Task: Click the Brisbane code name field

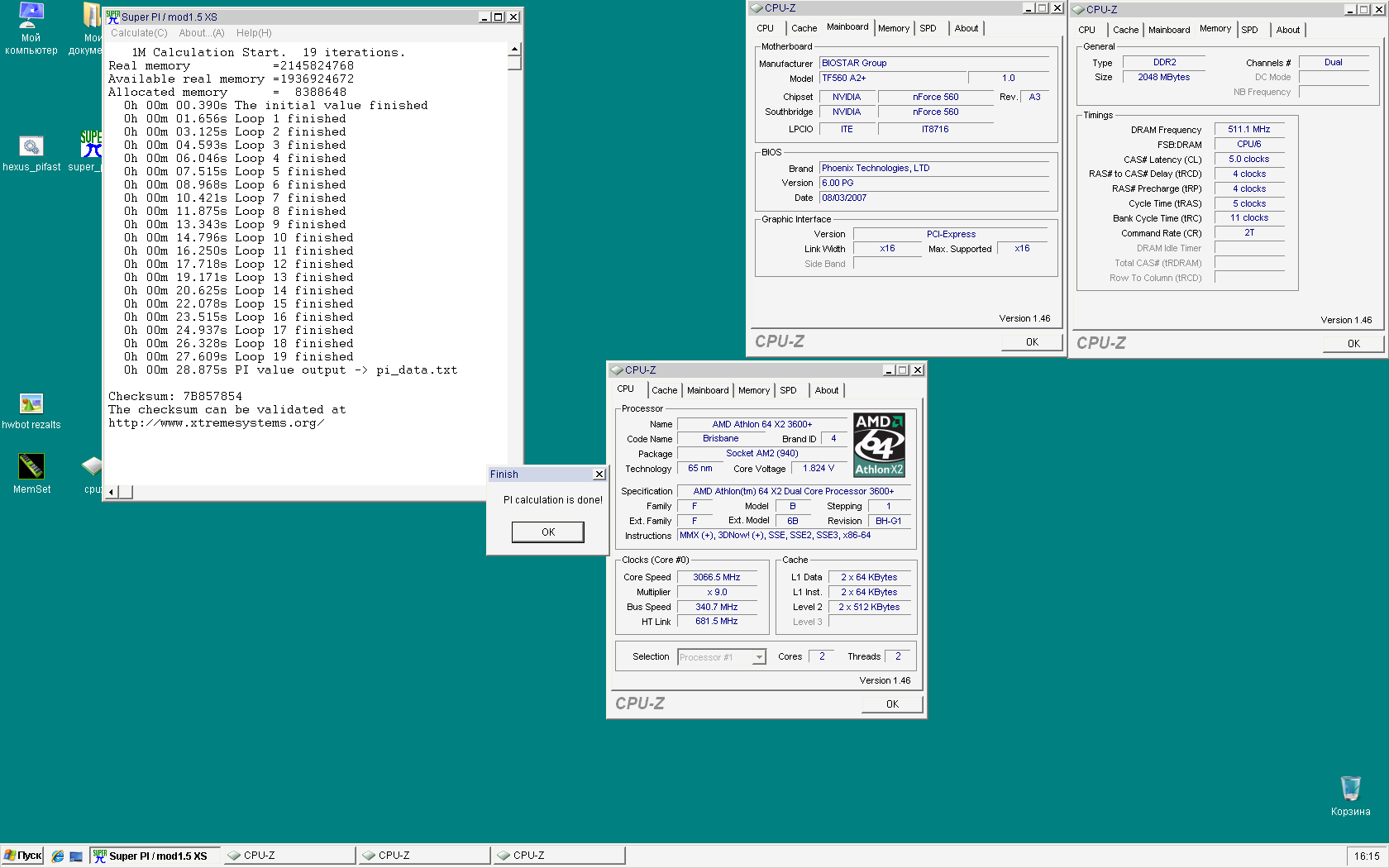Action: click(720, 439)
